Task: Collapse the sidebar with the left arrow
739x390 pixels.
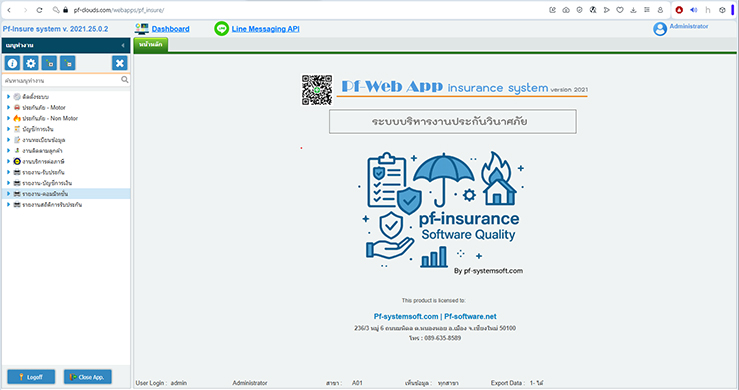Action: coord(123,45)
